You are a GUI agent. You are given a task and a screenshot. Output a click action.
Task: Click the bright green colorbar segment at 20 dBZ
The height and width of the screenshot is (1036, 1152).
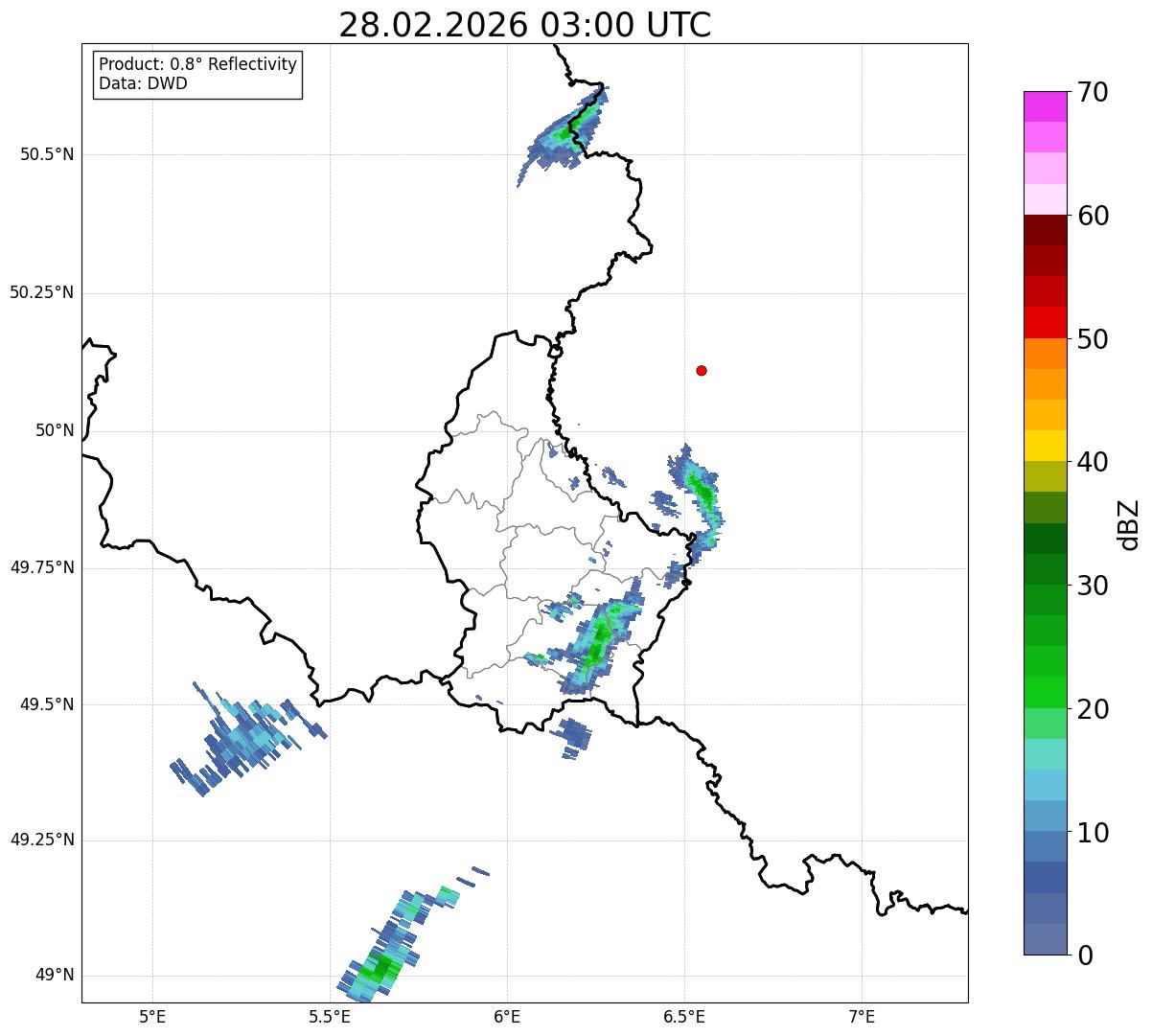(1045, 693)
